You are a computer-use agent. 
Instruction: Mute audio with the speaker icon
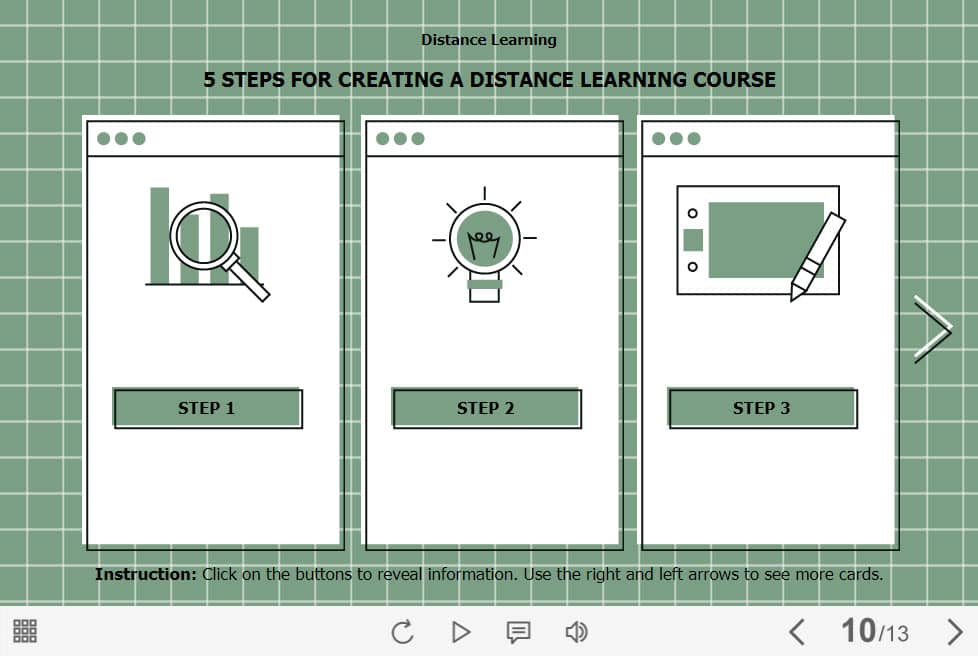pos(576,631)
